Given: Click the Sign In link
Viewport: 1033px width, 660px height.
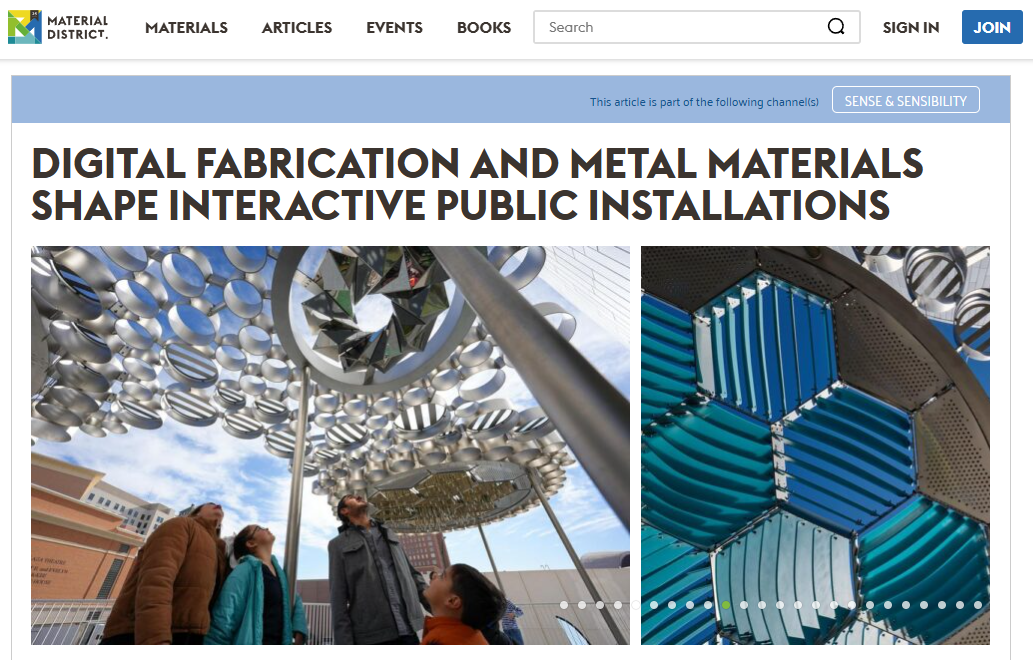Looking at the screenshot, I should 910,28.
